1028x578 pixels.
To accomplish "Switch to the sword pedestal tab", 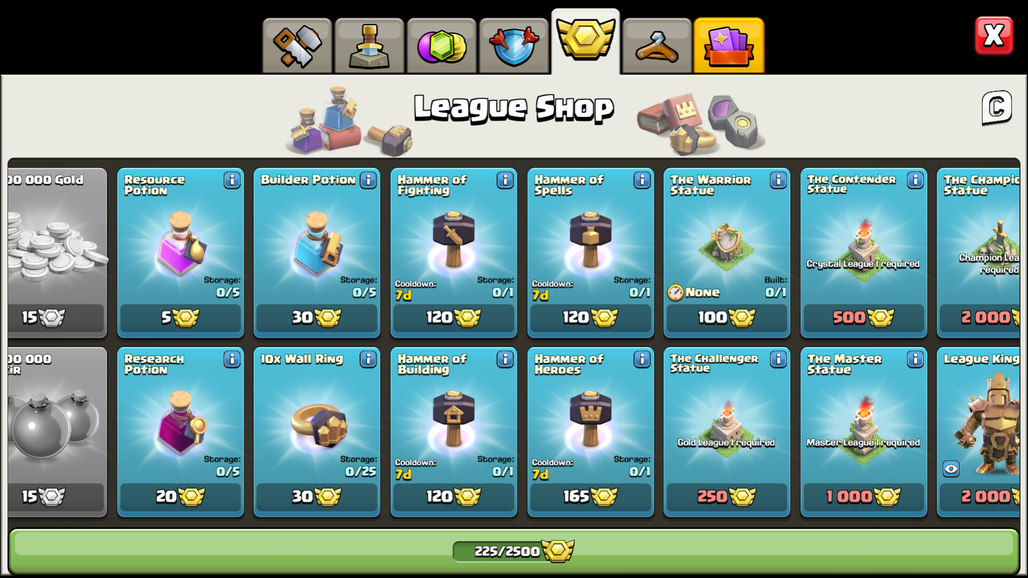I will pos(369,46).
